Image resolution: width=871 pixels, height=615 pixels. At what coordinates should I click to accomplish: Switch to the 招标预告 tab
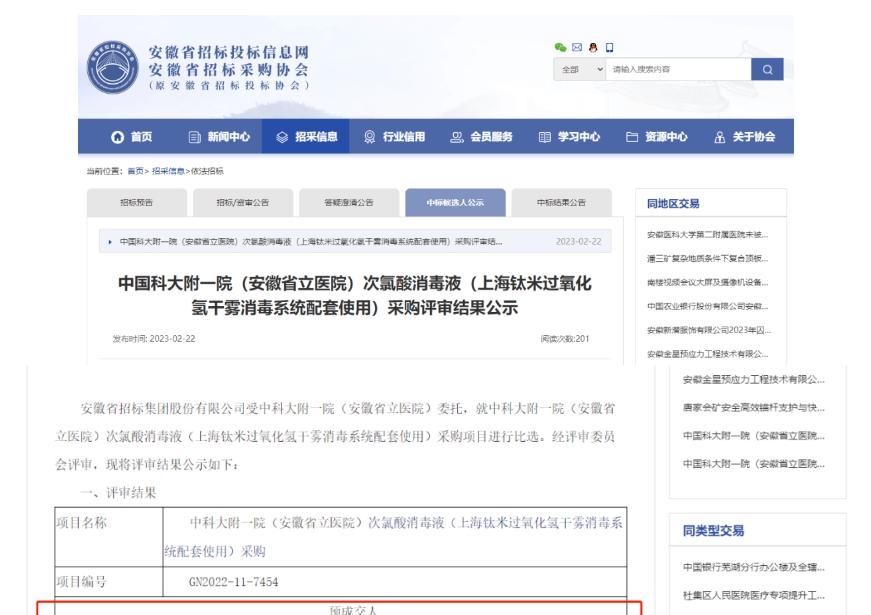(x=137, y=202)
